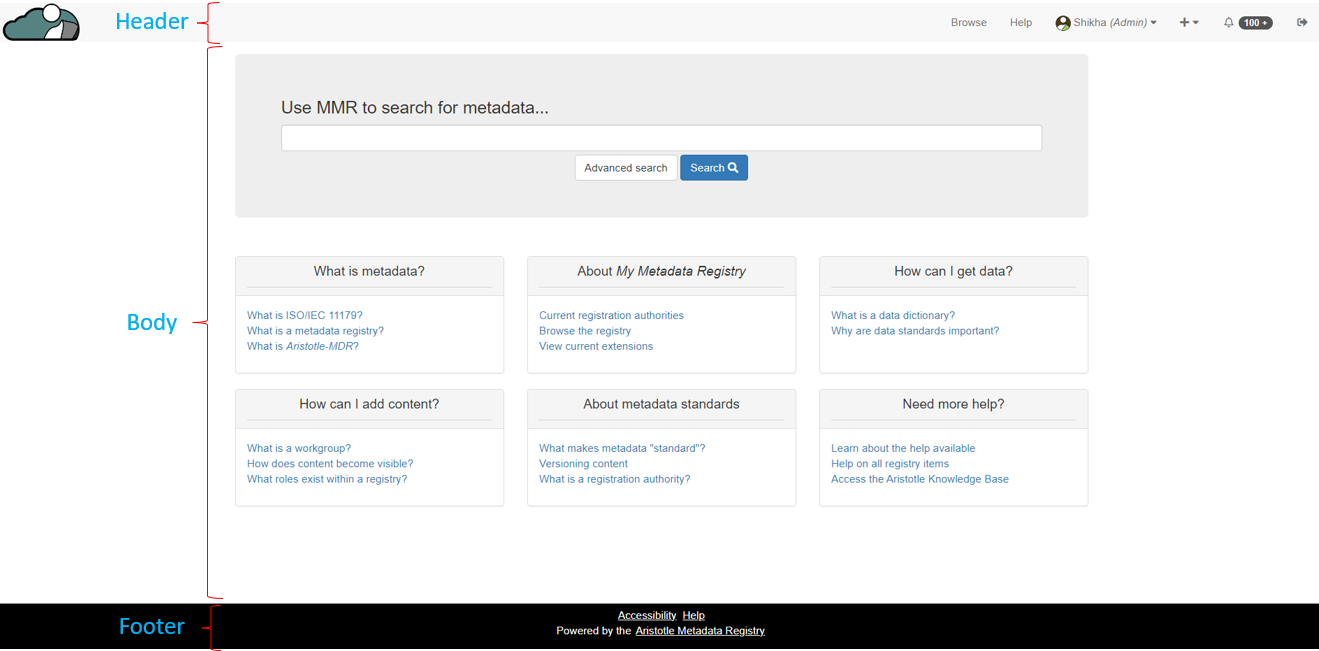Click Accessibility link in the footer
The width and height of the screenshot is (1319, 651).
pyautogui.click(x=646, y=615)
